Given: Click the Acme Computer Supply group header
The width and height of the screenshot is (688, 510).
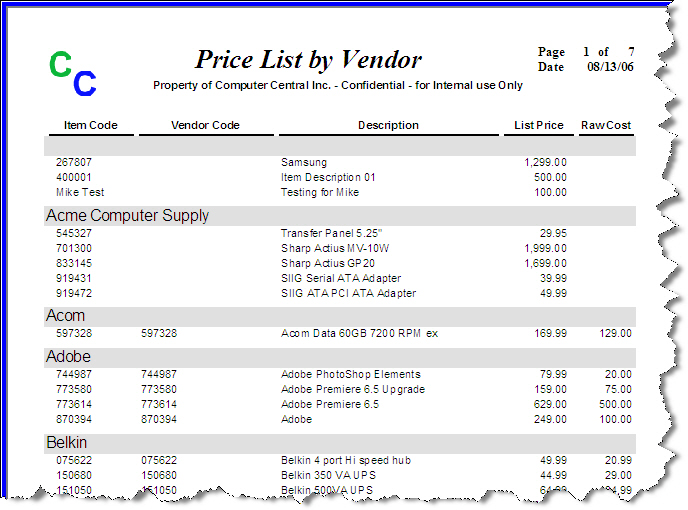Looking at the screenshot, I should tap(128, 215).
